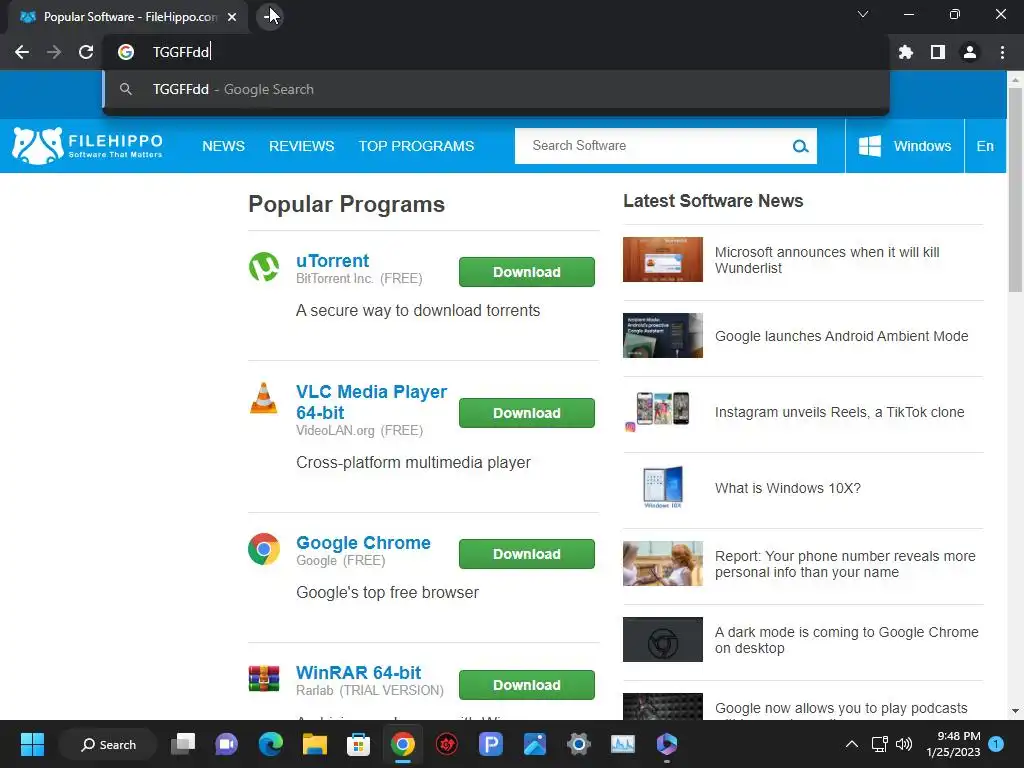This screenshot has width=1024, height=768.
Task: Click the browser forward arrow
Action: (x=54, y=52)
